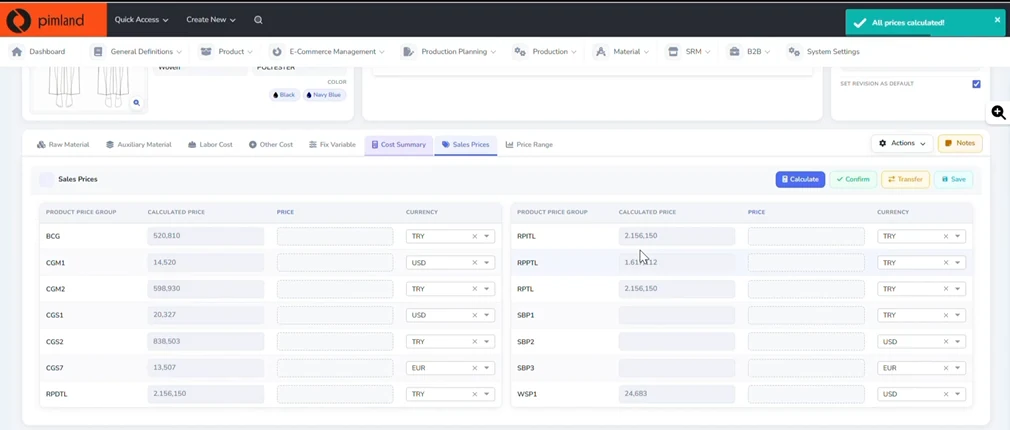The image size is (1010, 430).
Task: Clear the RPTL currency TRY selection
Action: click(x=946, y=289)
